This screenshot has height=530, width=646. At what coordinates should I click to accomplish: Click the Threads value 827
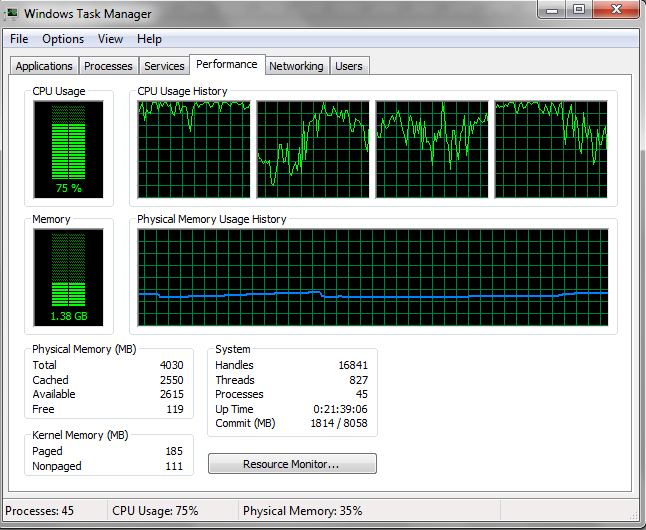(x=358, y=380)
